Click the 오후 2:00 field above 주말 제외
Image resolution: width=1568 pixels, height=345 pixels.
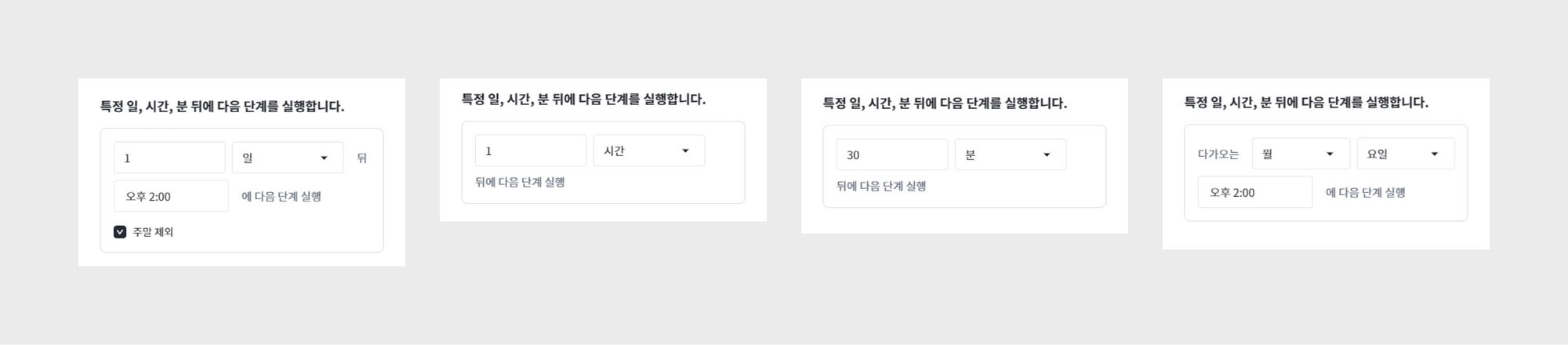171,197
